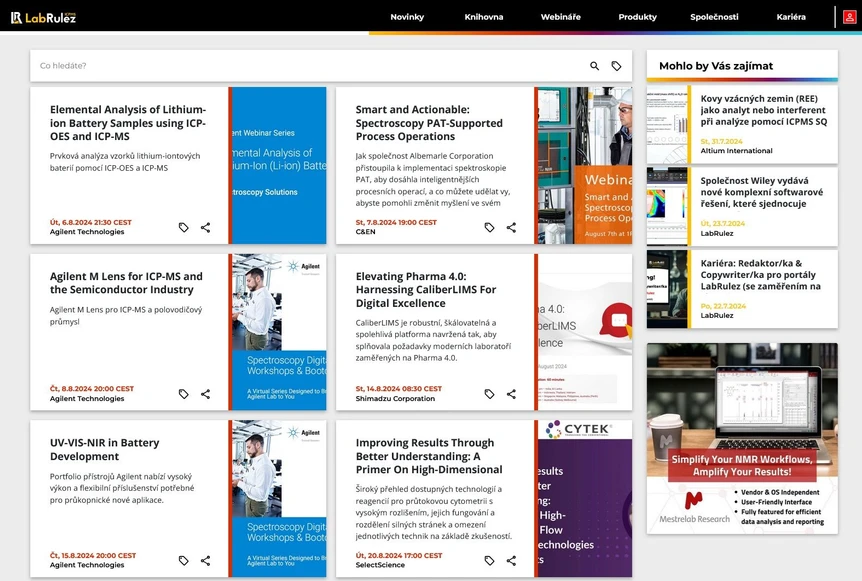Tag the Improving Results Through Better Understanding card
862x581 pixels.
click(489, 561)
